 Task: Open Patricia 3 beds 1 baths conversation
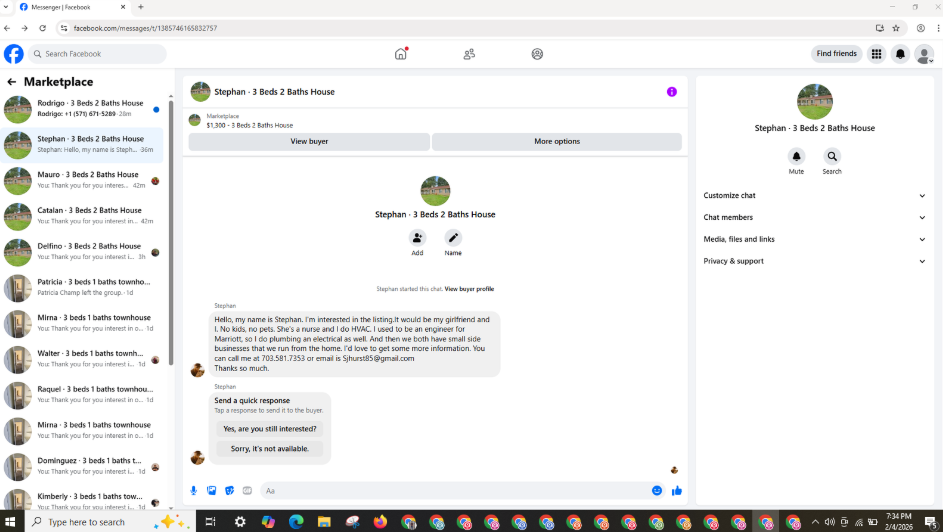click(82, 288)
